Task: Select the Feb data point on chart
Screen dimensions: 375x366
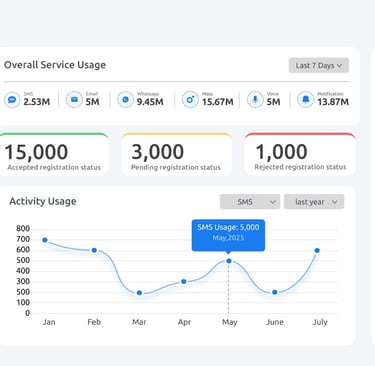Action: (94, 250)
